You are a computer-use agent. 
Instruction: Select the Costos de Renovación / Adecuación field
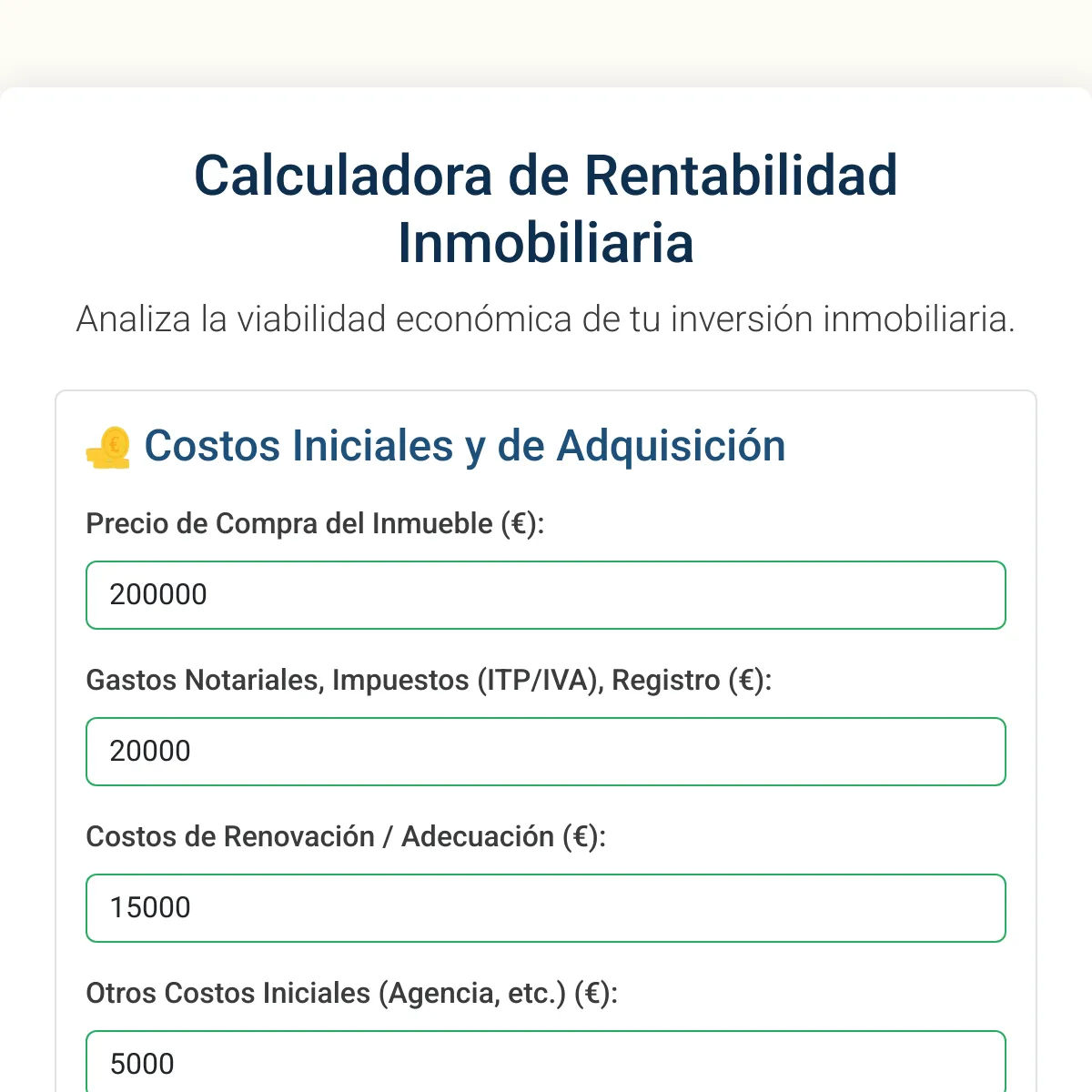coord(546,908)
